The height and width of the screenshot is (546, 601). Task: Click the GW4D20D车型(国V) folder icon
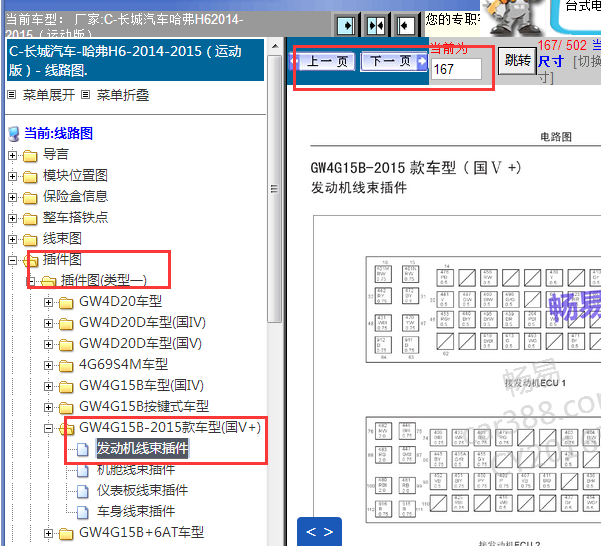click(x=66, y=345)
